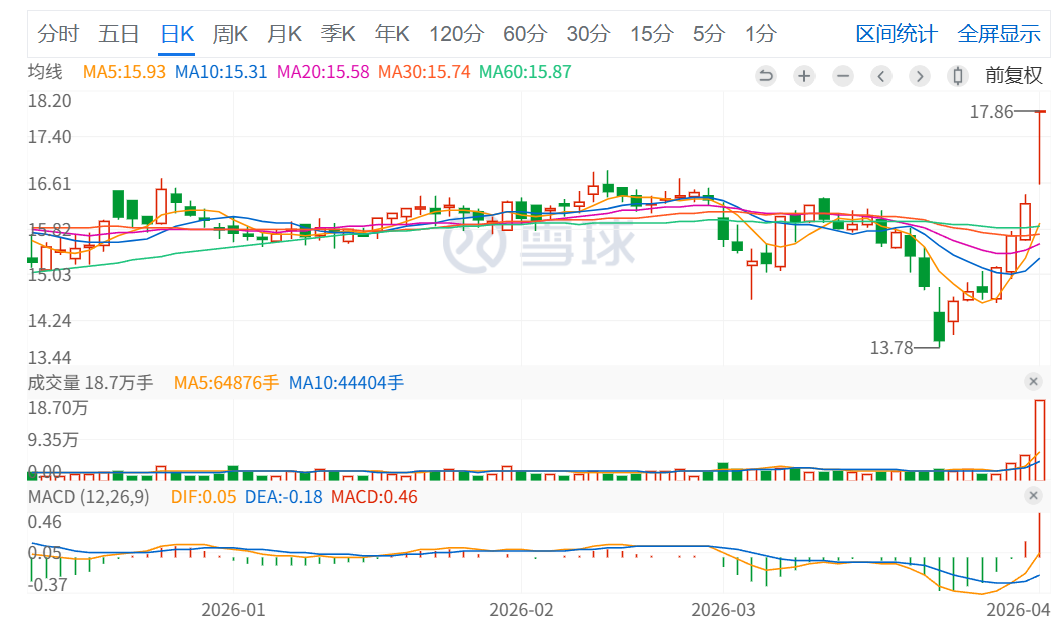The height and width of the screenshot is (630, 1060).
Task: Toggle the MA5:15.93 orange line legend
Action: click(125, 72)
